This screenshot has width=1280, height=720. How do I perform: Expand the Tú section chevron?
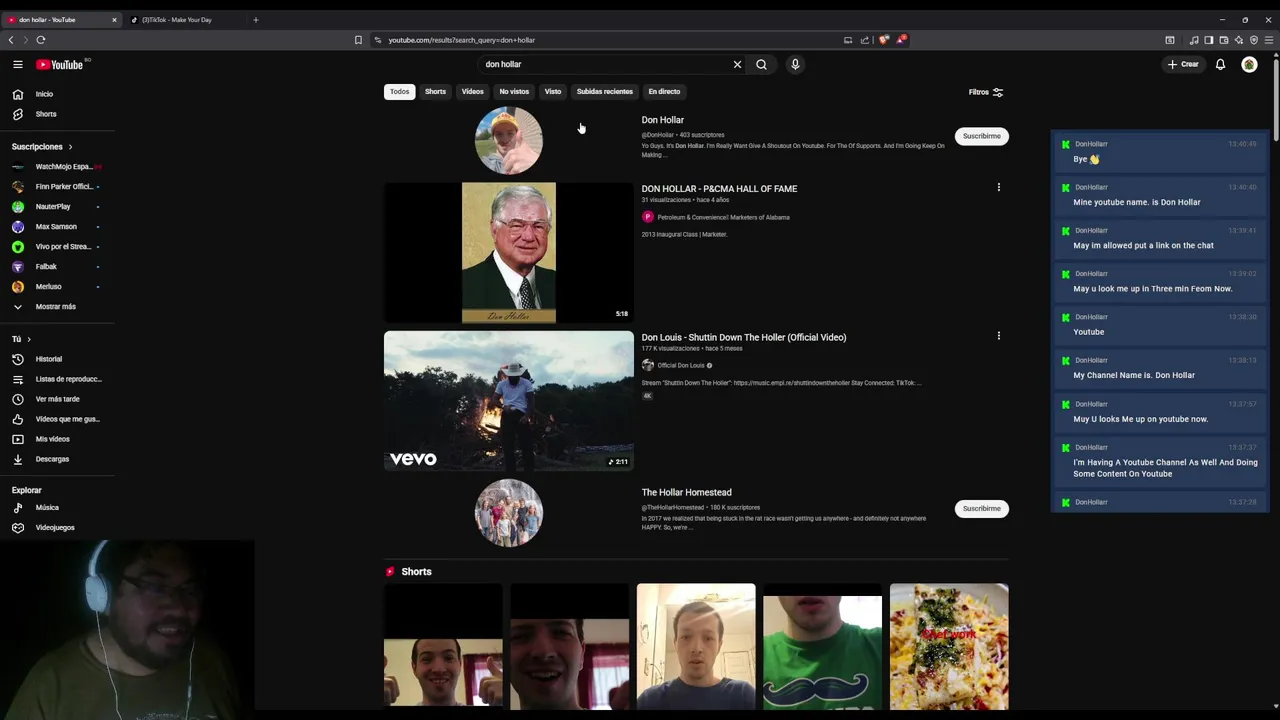click(x=28, y=339)
